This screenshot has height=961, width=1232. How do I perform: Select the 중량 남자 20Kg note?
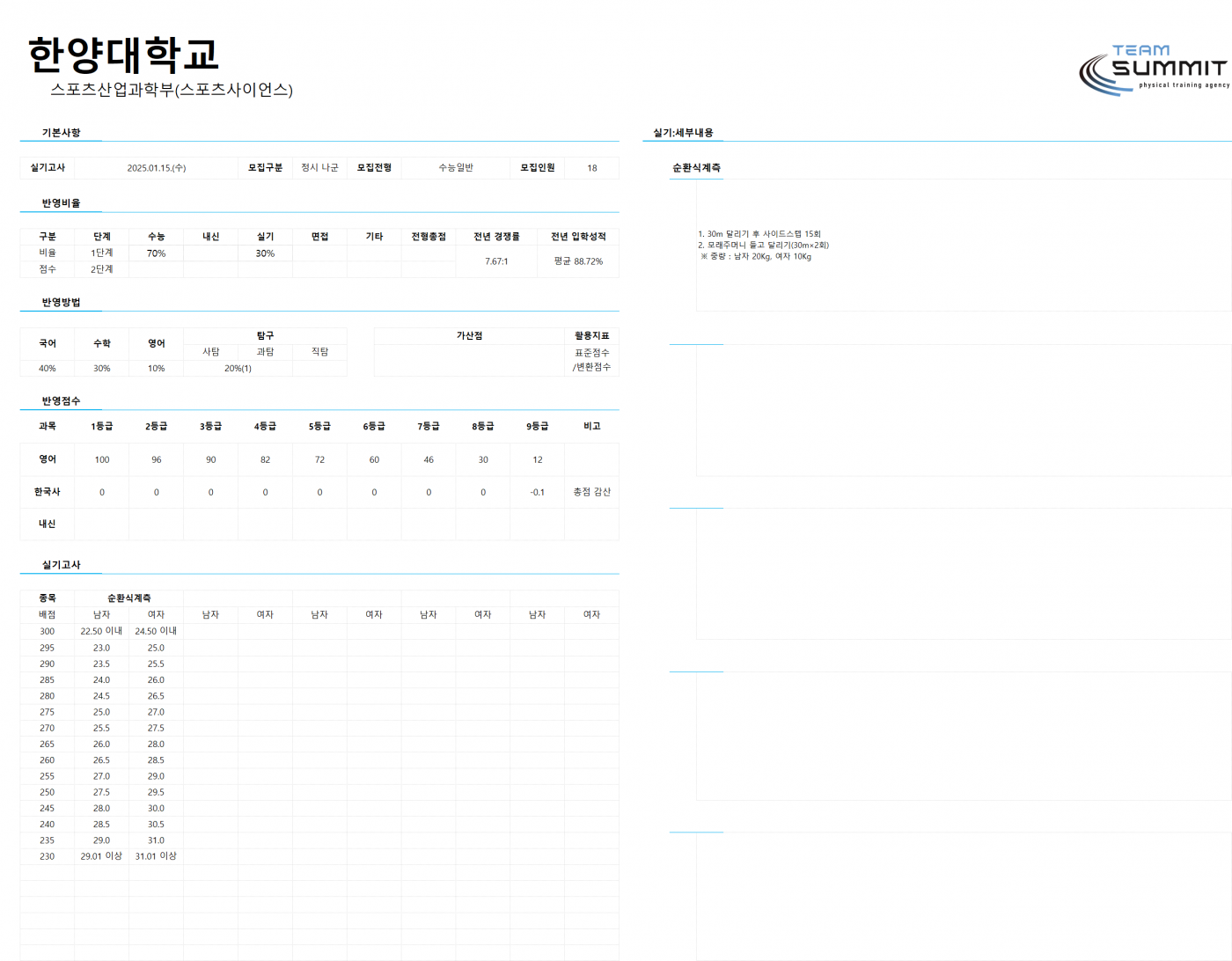(x=756, y=257)
